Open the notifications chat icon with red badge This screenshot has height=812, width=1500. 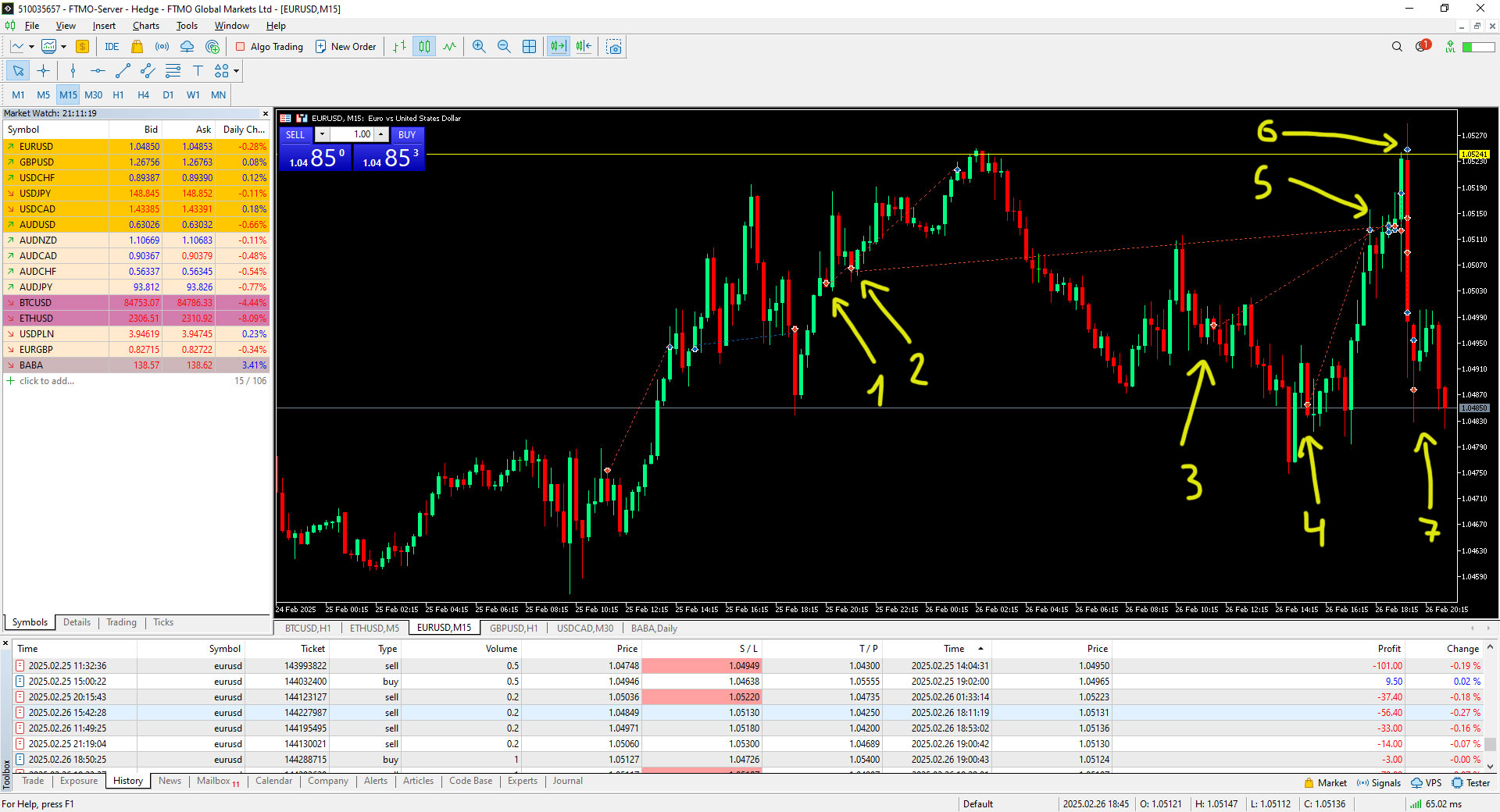click(x=1423, y=46)
